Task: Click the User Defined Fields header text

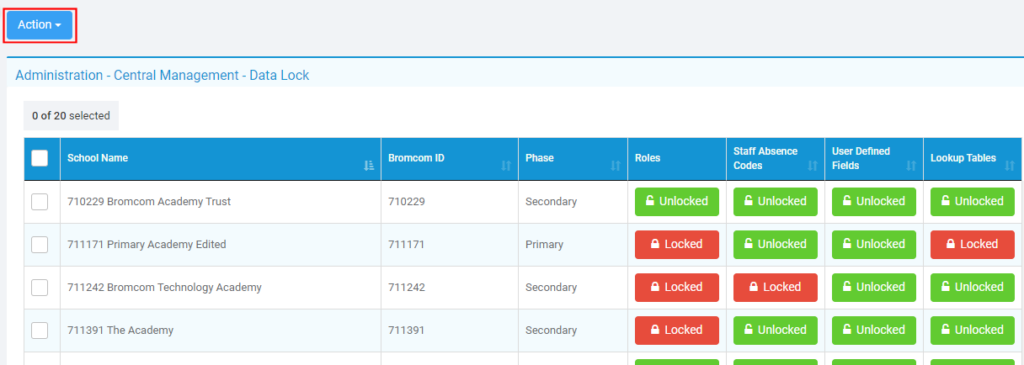Action: tap(861, 159)
